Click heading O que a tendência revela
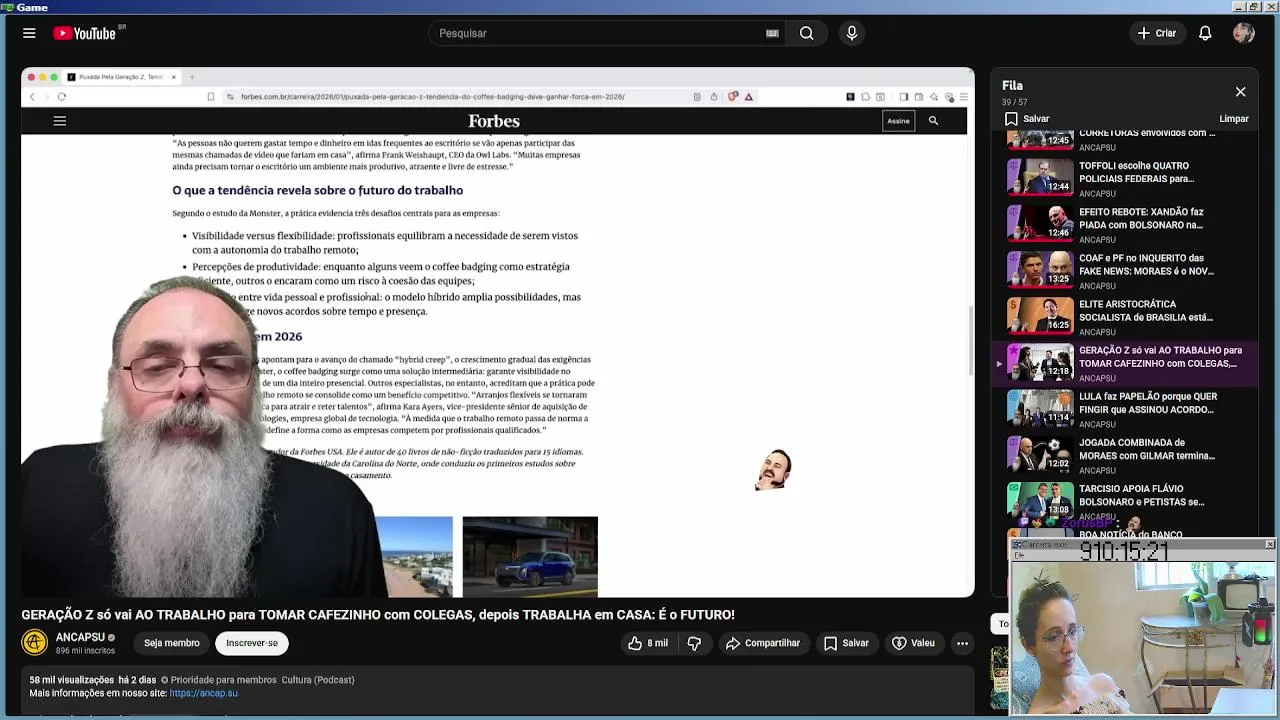 (x=317, y=190)
